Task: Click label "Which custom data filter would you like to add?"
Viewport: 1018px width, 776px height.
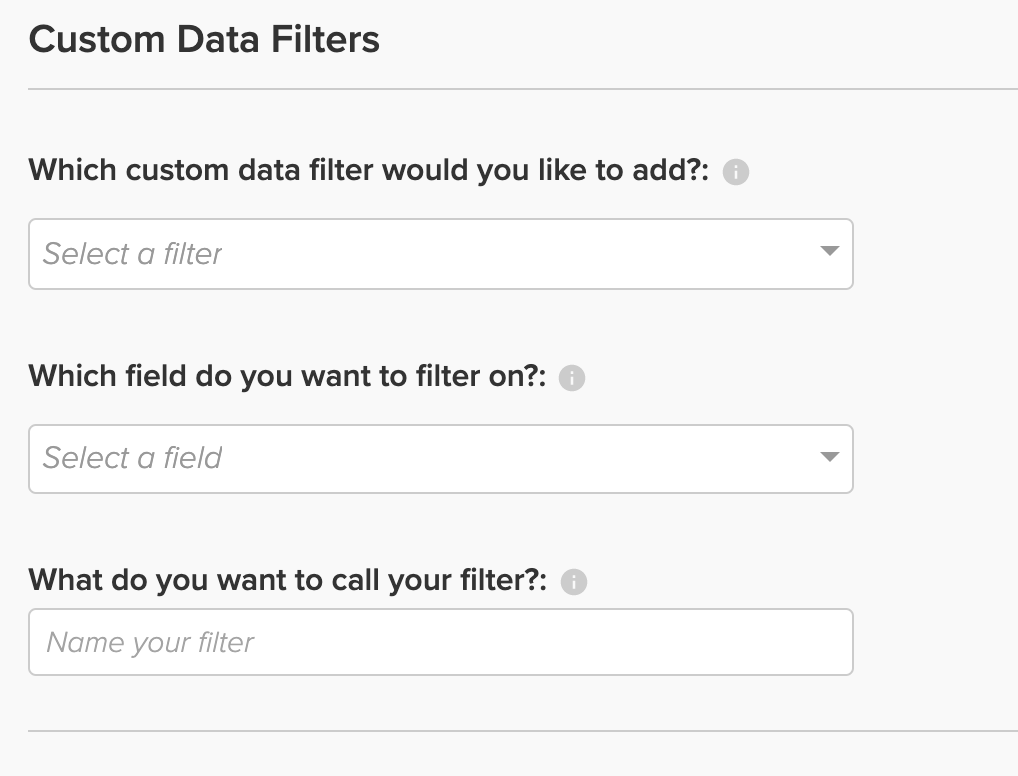Action: [x=369, y=171]
